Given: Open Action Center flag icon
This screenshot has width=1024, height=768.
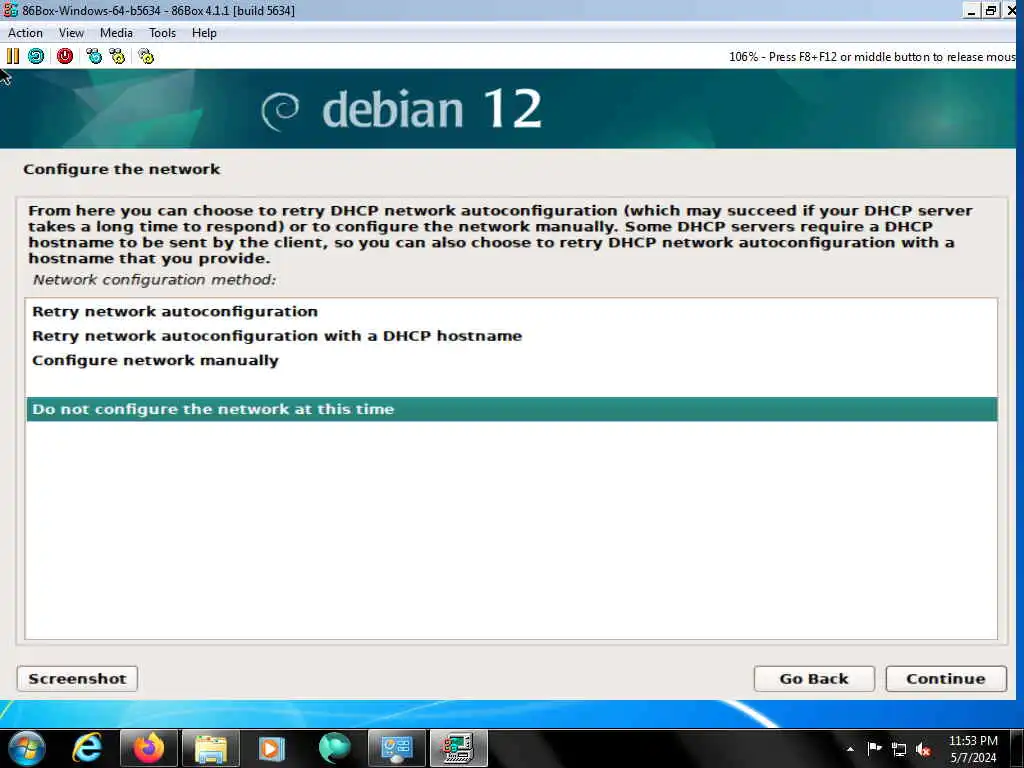Looking at the screenshot, I should pos(874,749).
